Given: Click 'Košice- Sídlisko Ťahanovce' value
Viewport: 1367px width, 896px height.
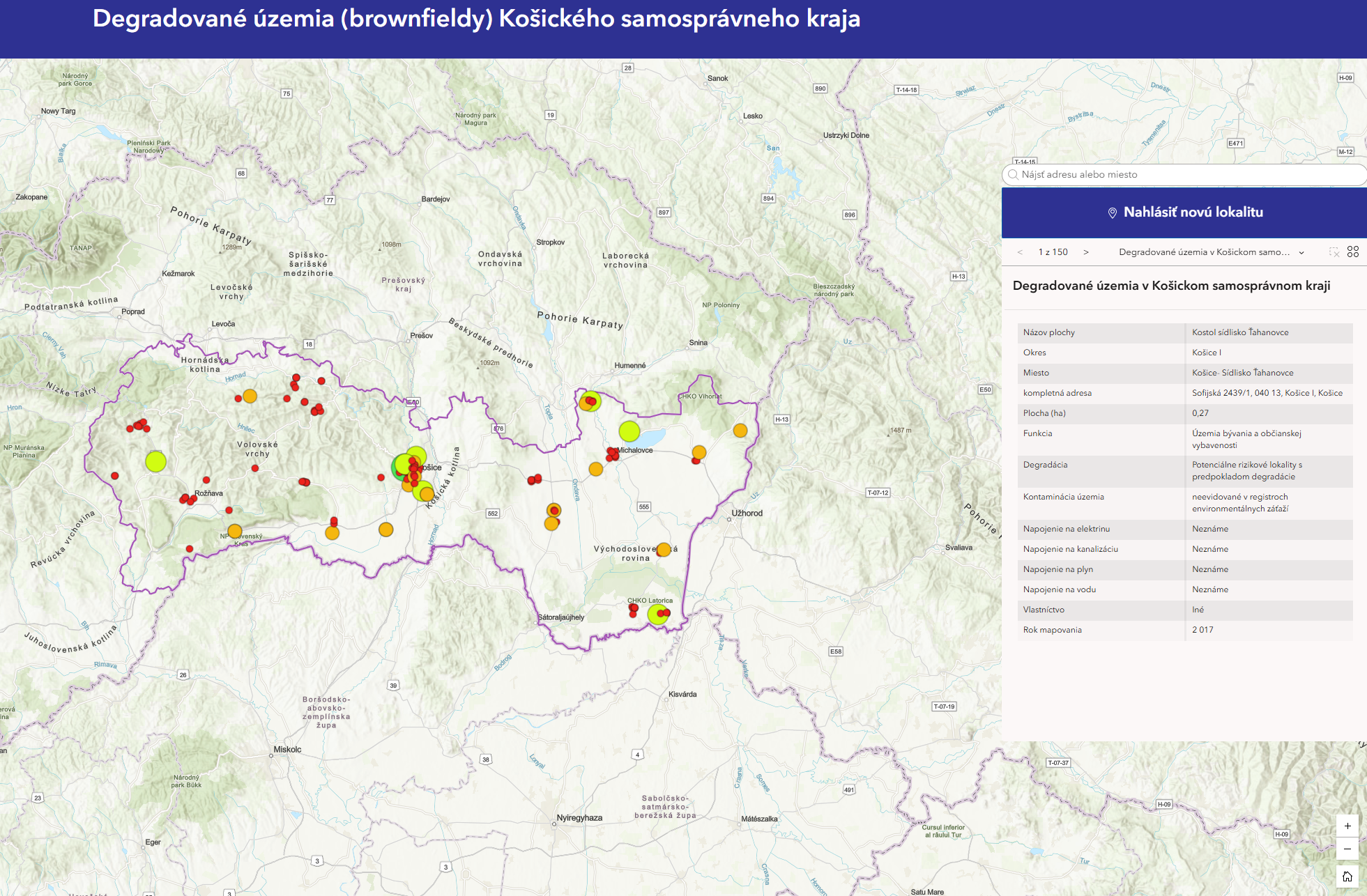Looking at the screenshot, I should tap(1243, 373).
